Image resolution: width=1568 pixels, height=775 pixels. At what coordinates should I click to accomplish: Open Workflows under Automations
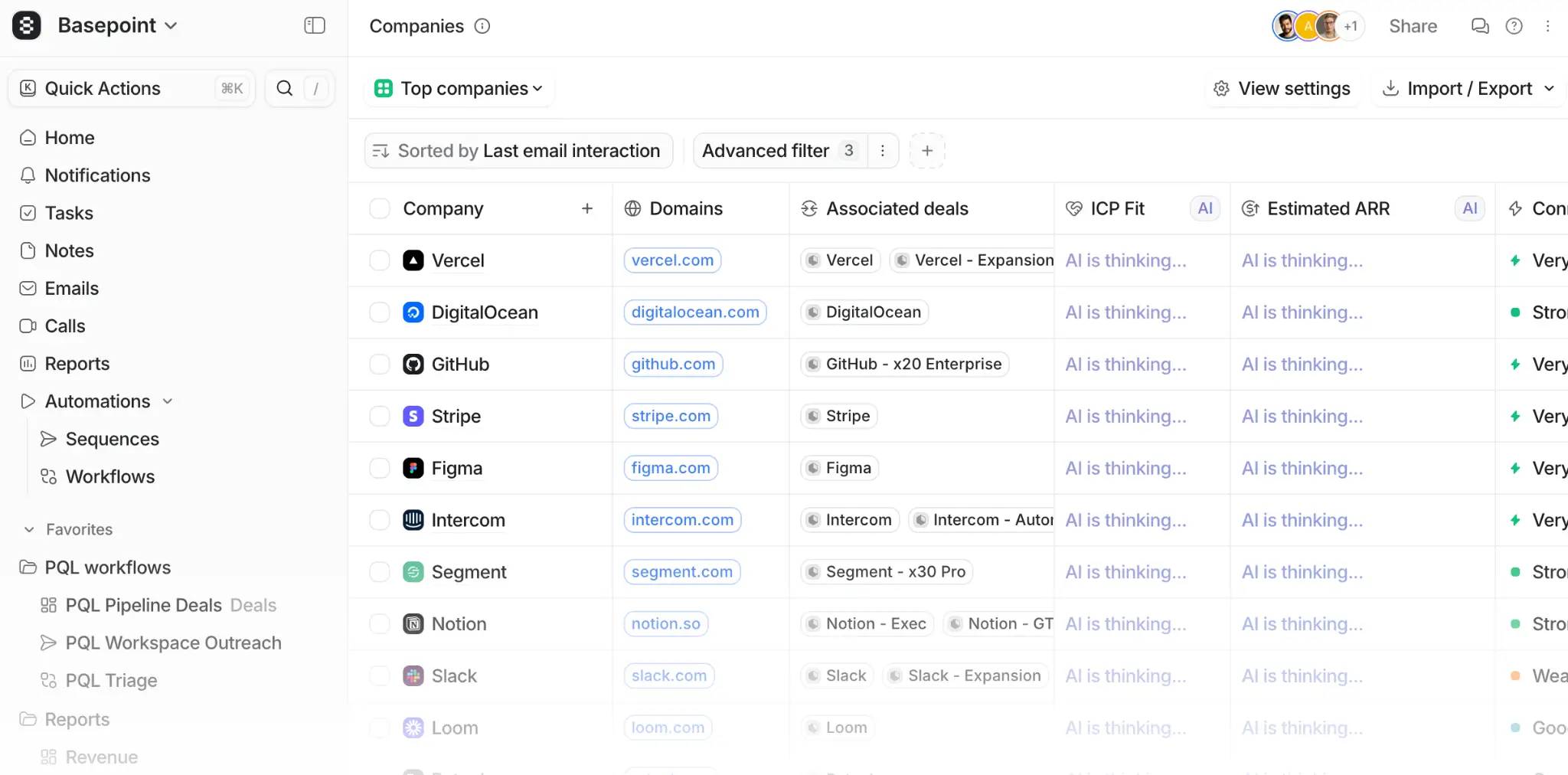point(98,476)
